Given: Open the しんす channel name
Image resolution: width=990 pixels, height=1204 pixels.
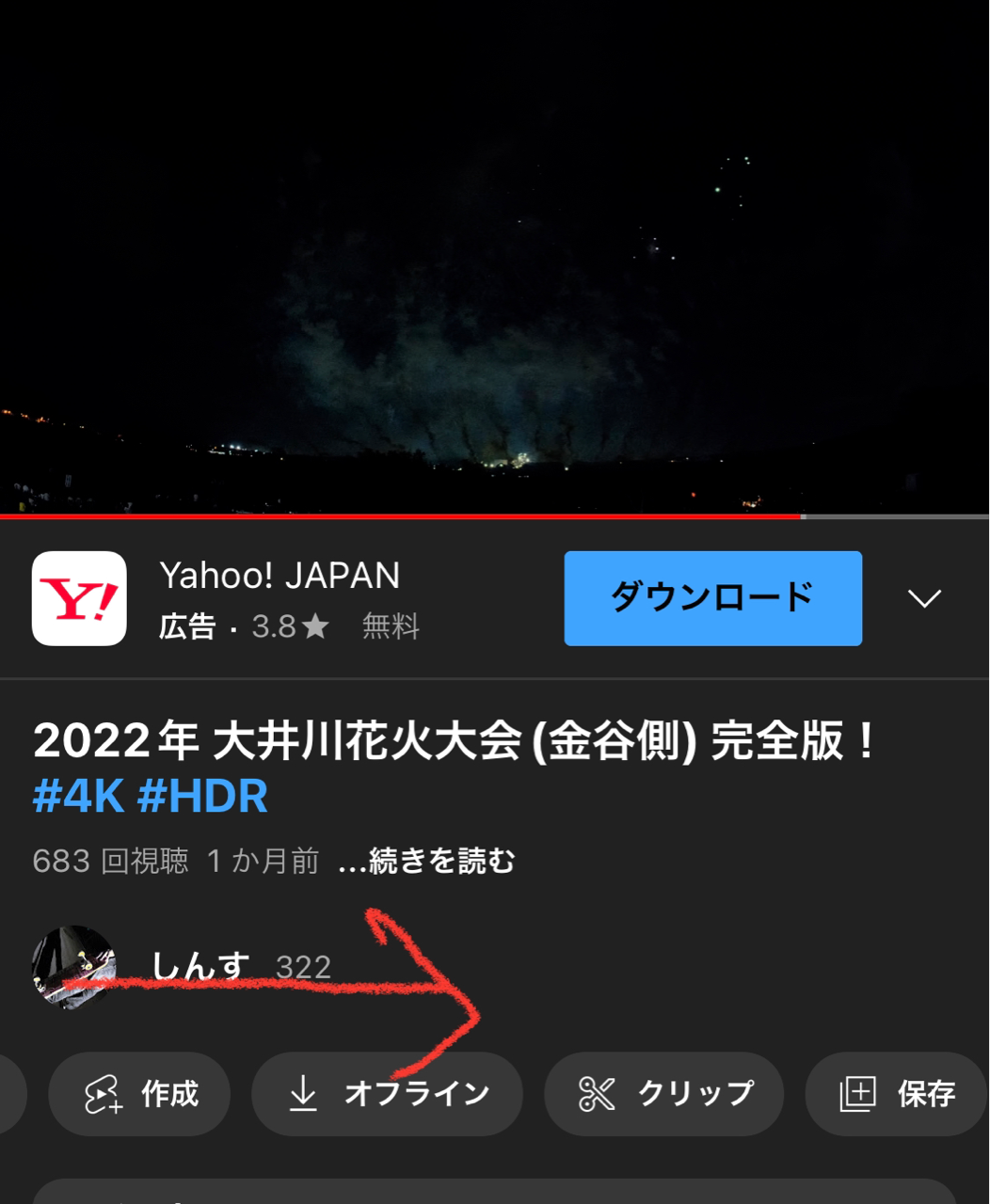Looking at the screenshot, I should [200, 966].
